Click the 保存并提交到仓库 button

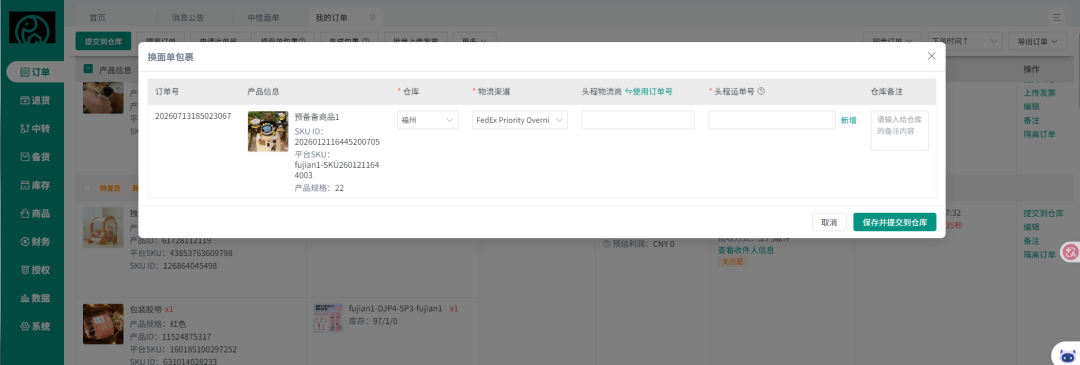click(x=895, y=222)
